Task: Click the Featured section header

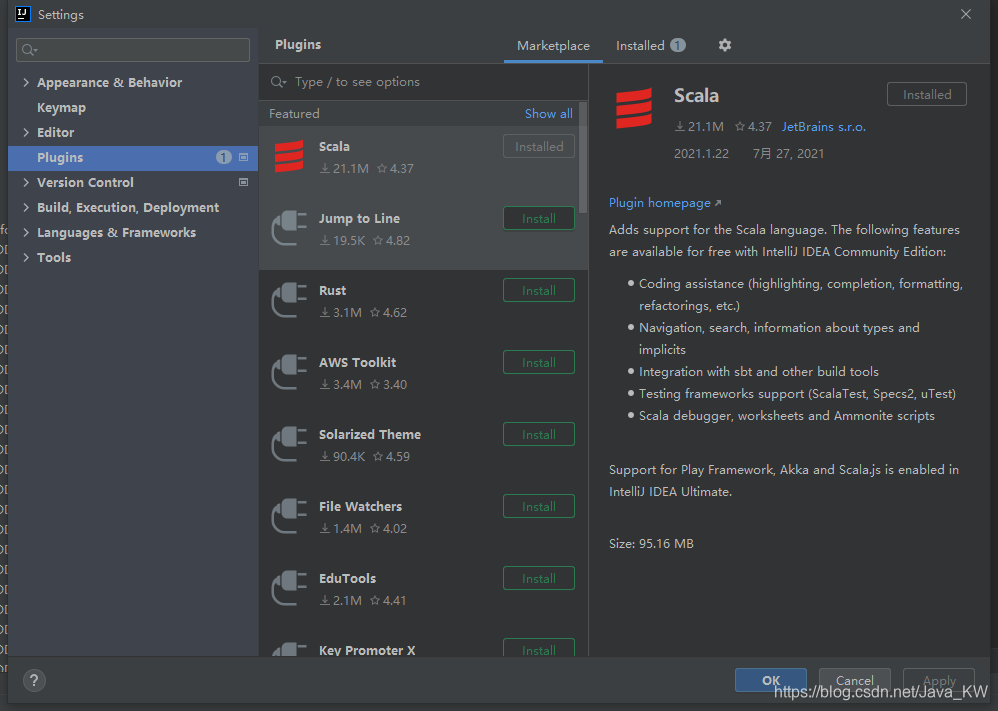Action: (x=294, y=113)
